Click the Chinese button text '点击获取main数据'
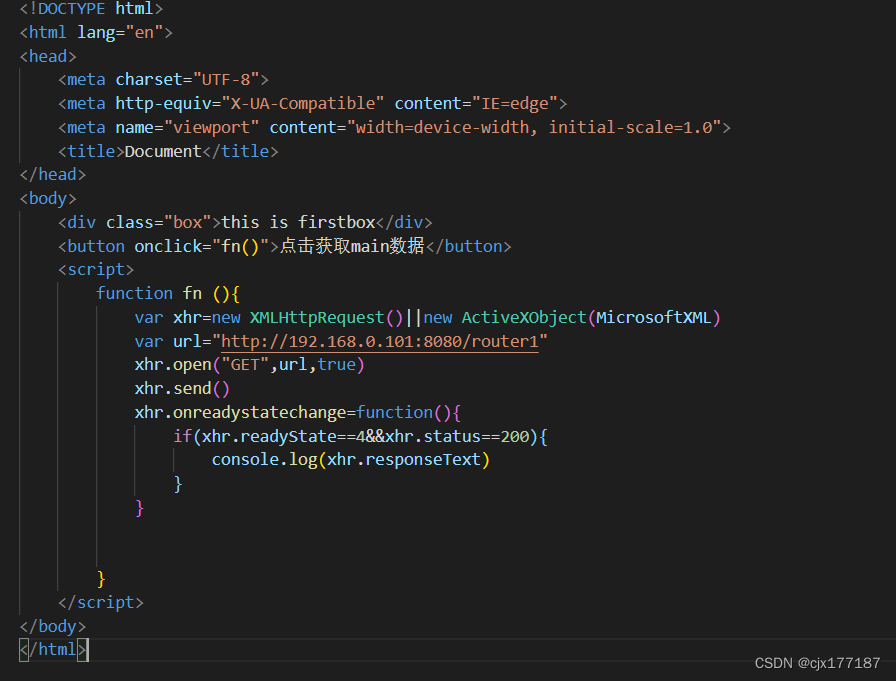 coord(352,246)
